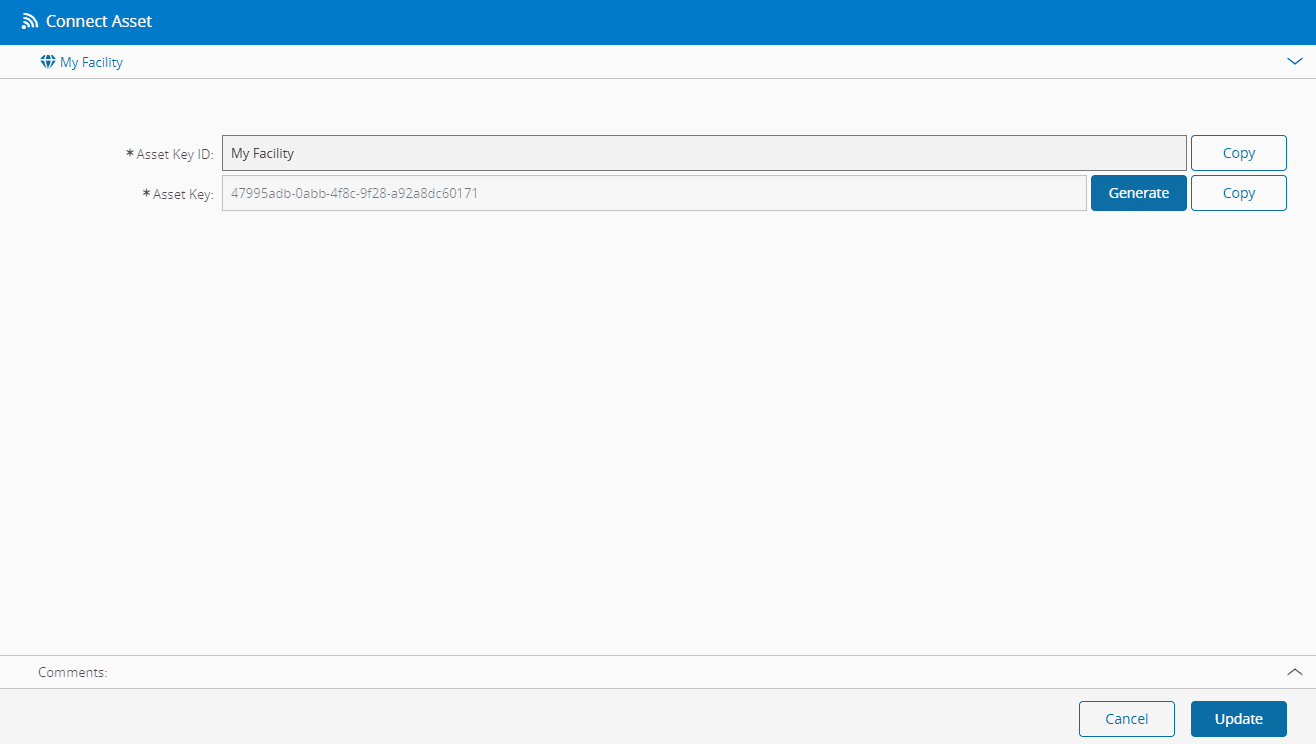The width and height of the screenshot is (1316, 744).
Task: Click the Update button
Action: click(x=1238, y=719)
